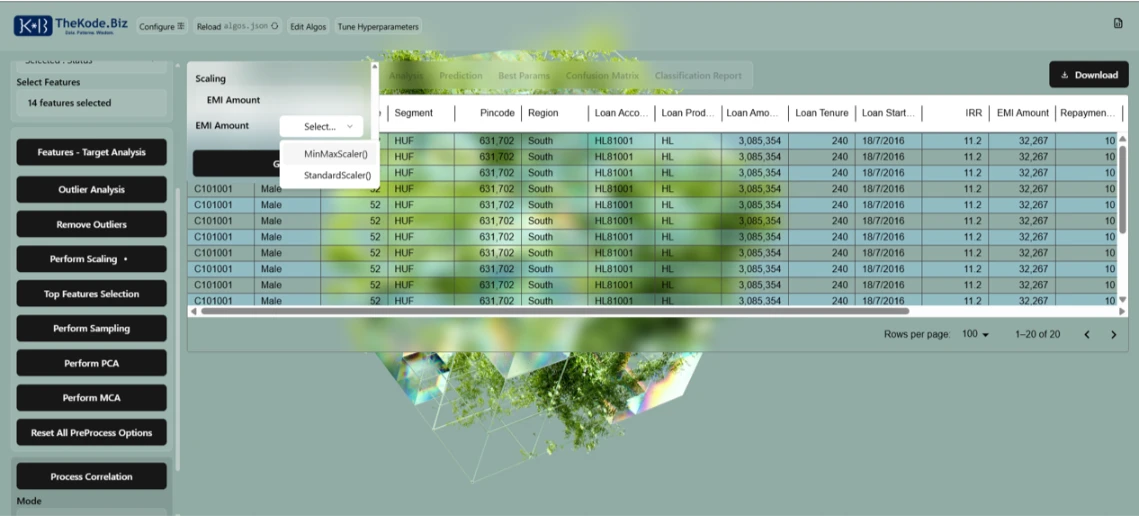The height and width of the screenshot is (516, 1139).
Task: Reload the algos.json file
Action: click(237, 27)
